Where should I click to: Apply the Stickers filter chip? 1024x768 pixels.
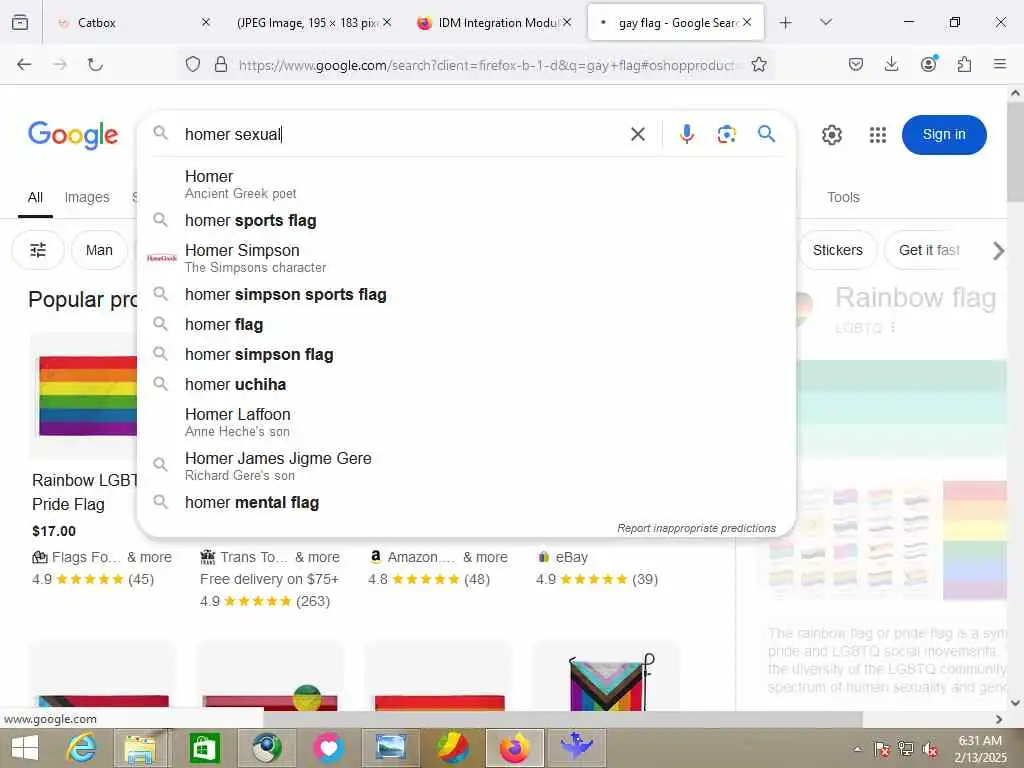click(837, 250)
